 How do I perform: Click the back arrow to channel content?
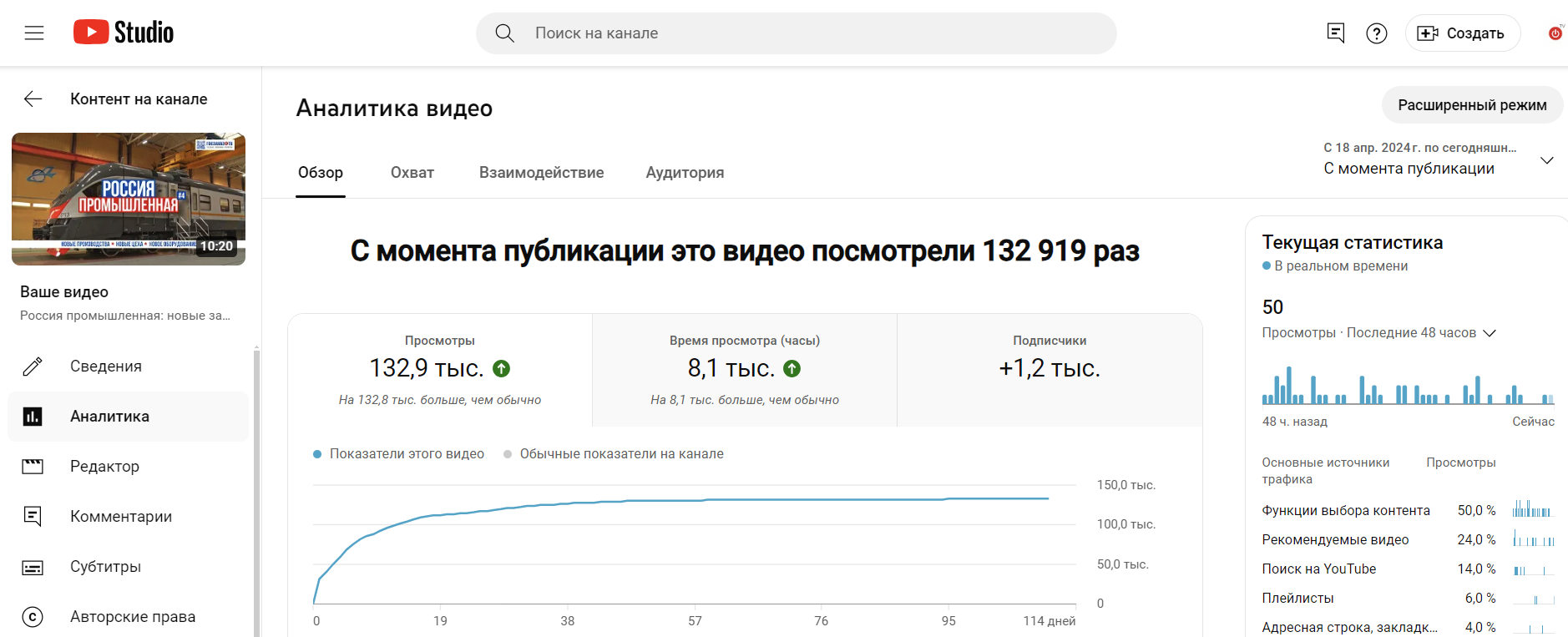33,99
